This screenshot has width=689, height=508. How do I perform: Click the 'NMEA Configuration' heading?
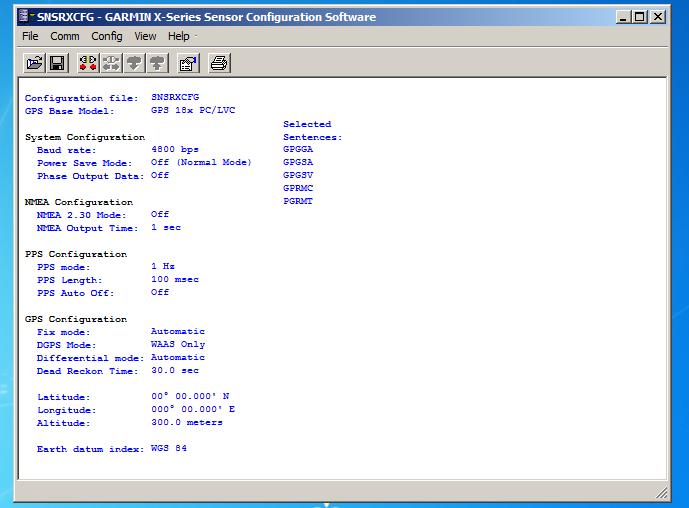pyautogui.click(x=79, y=202)
